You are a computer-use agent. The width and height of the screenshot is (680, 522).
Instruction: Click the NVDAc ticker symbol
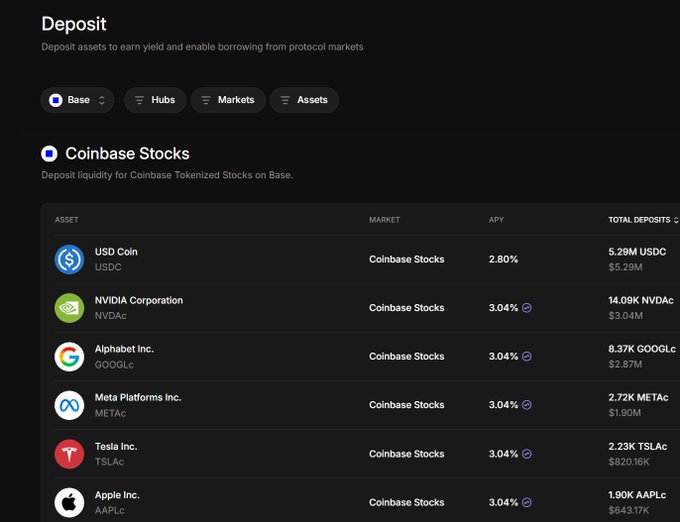pos(111,316)
